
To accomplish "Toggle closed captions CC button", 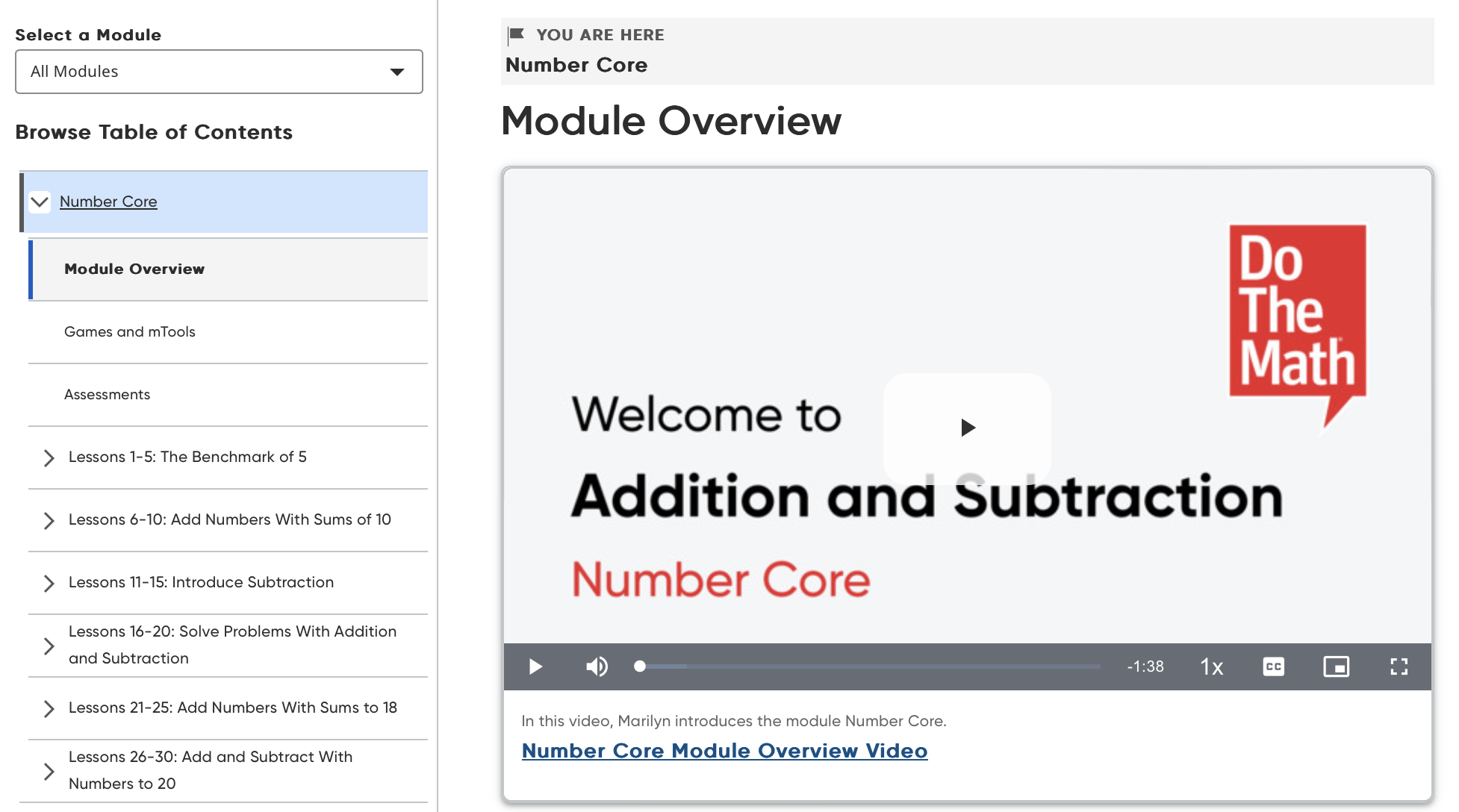I will coord(1274,666).
